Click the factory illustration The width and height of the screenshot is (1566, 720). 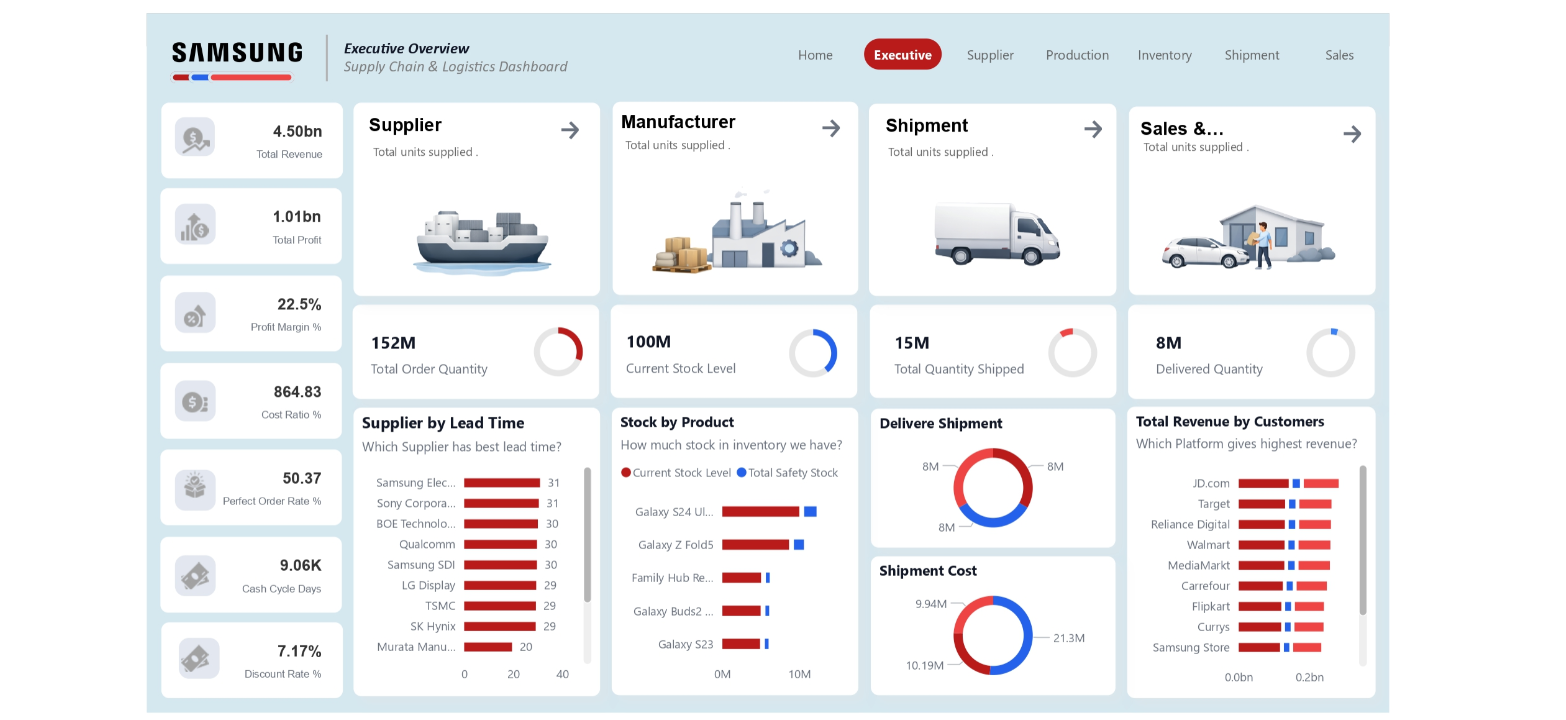(x=737, y=232)
